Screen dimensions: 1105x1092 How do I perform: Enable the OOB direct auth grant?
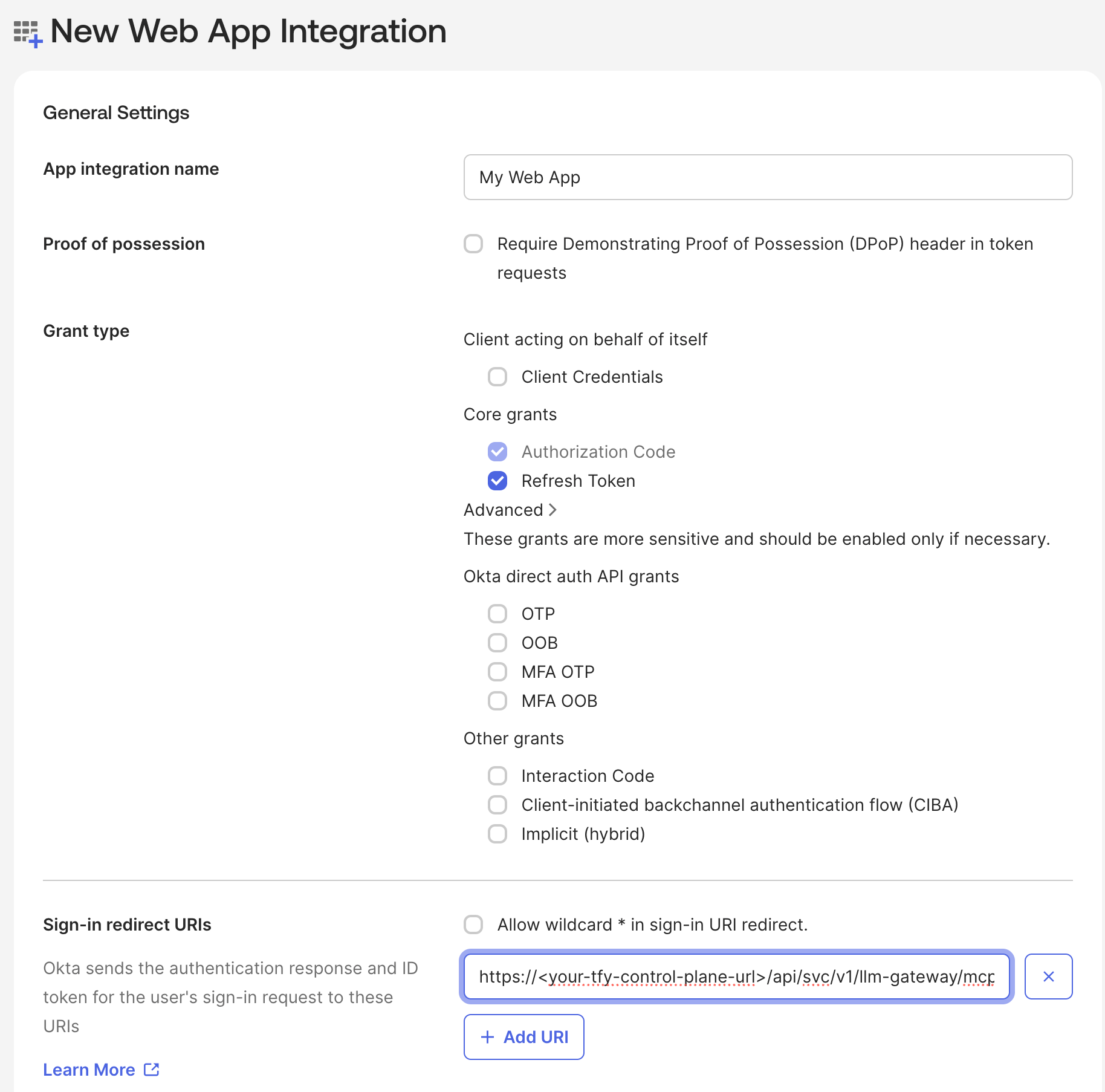tap(497, 643)
